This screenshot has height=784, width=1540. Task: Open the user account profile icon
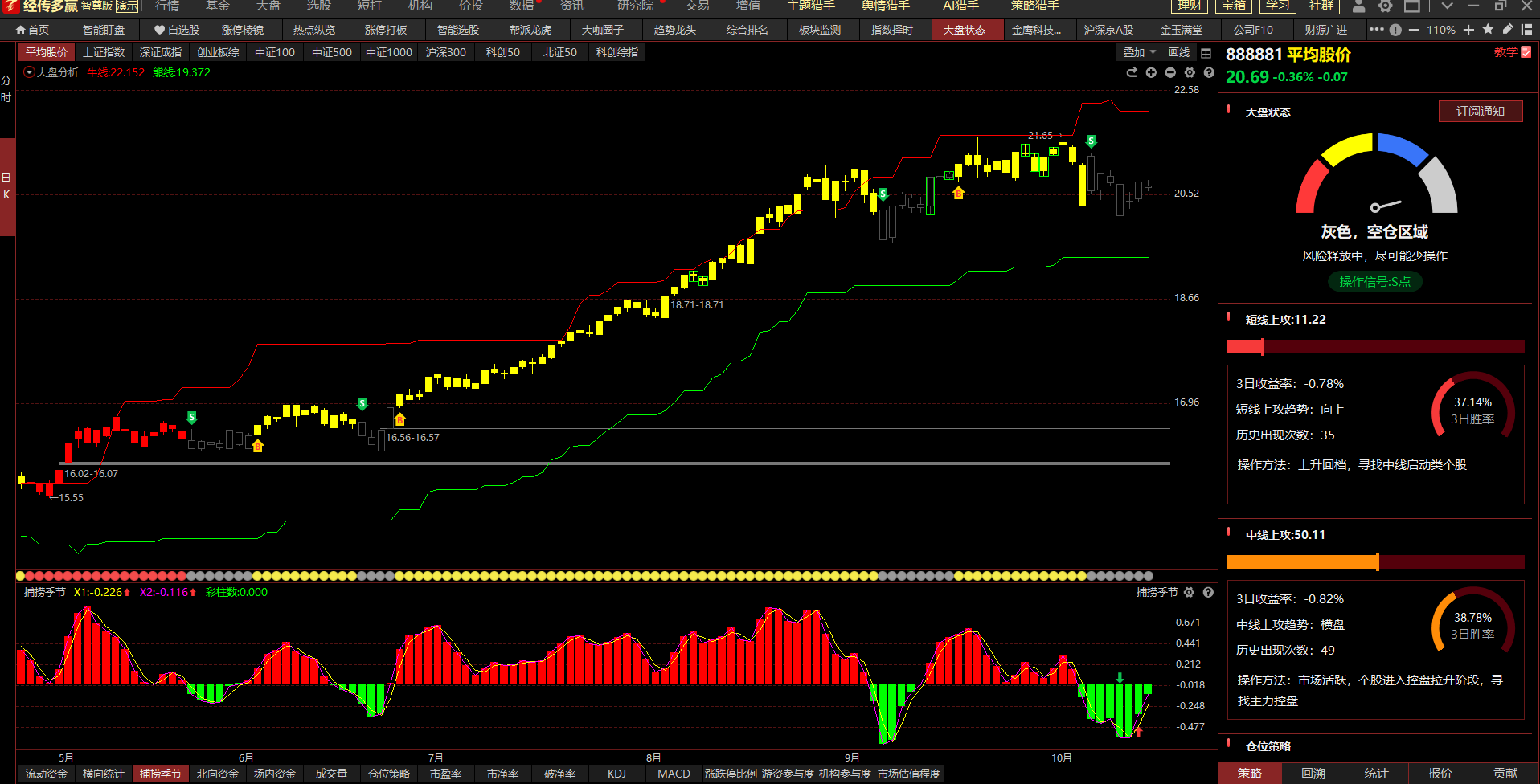tap(1358, 6)
